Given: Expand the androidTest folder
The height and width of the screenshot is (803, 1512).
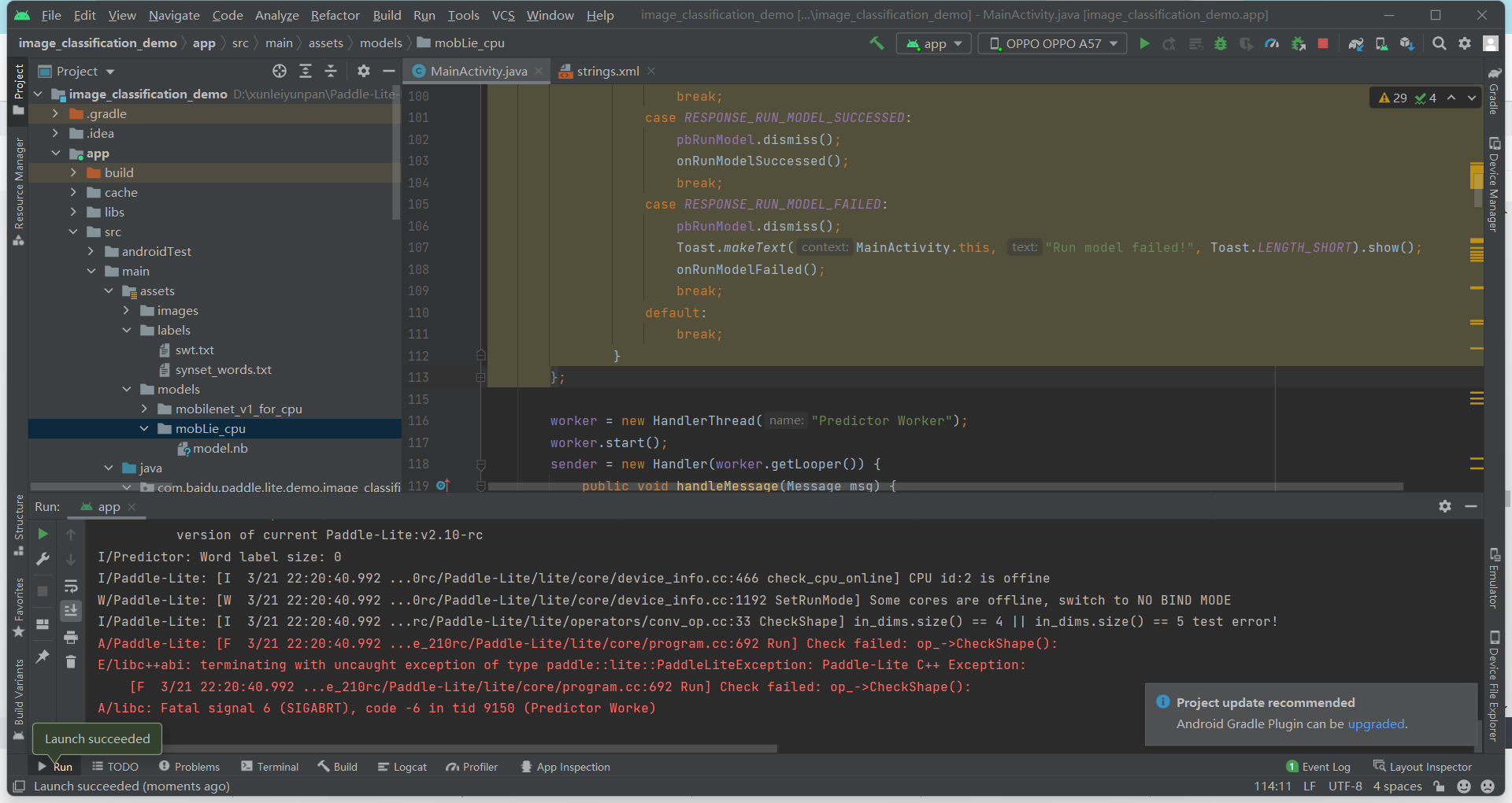Looking at the screenshot, I should (x=91, y=251).
